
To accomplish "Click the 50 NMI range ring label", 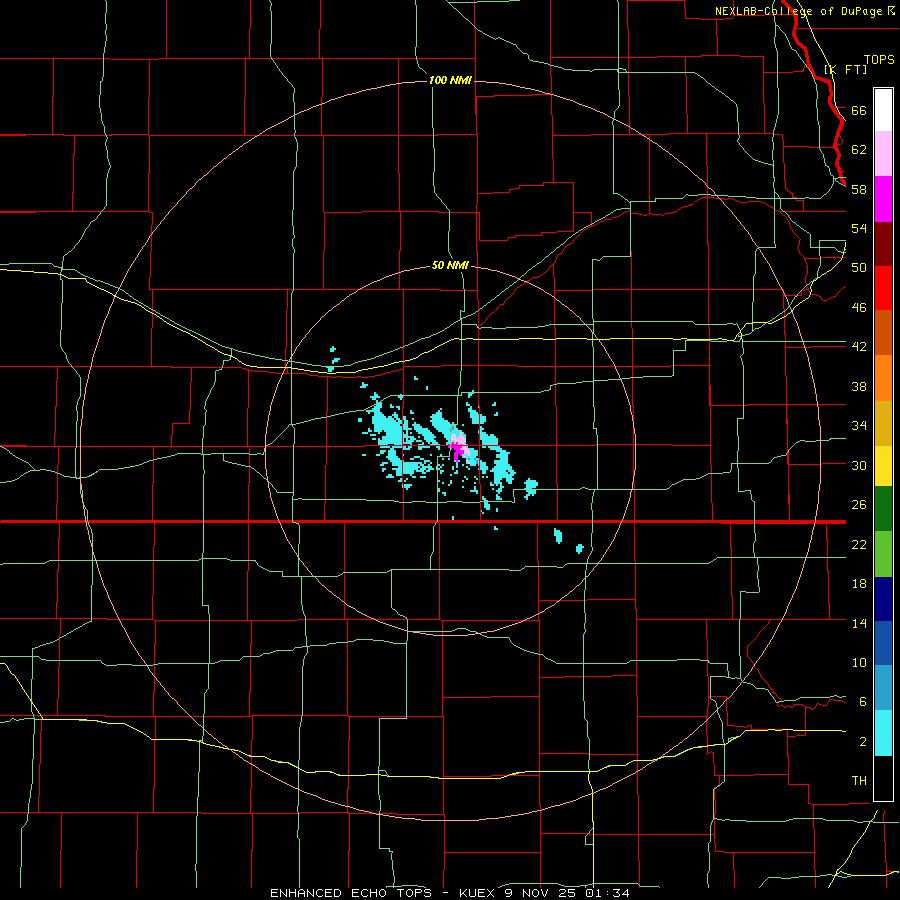I will [451, 266].
